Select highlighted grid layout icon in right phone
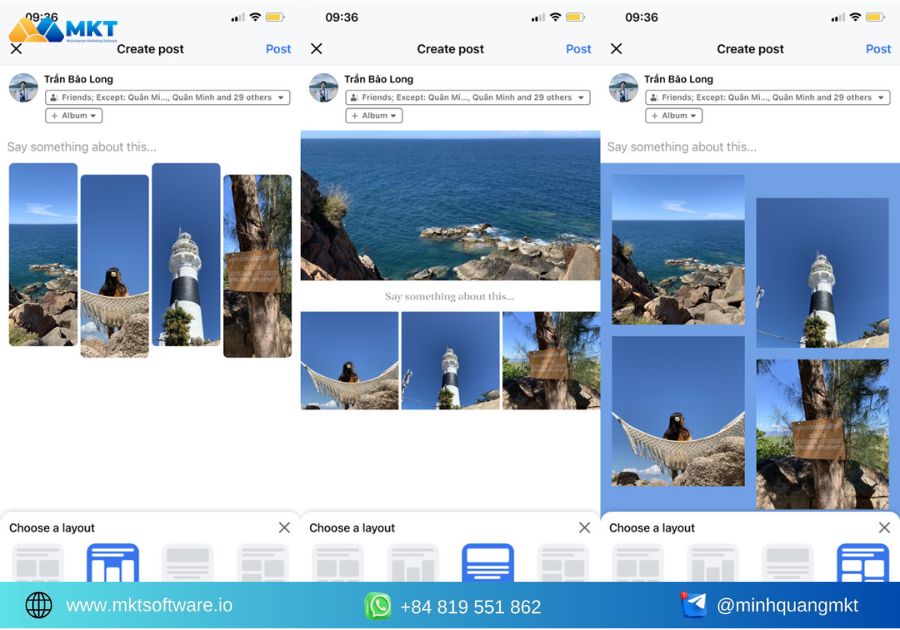 863,563
